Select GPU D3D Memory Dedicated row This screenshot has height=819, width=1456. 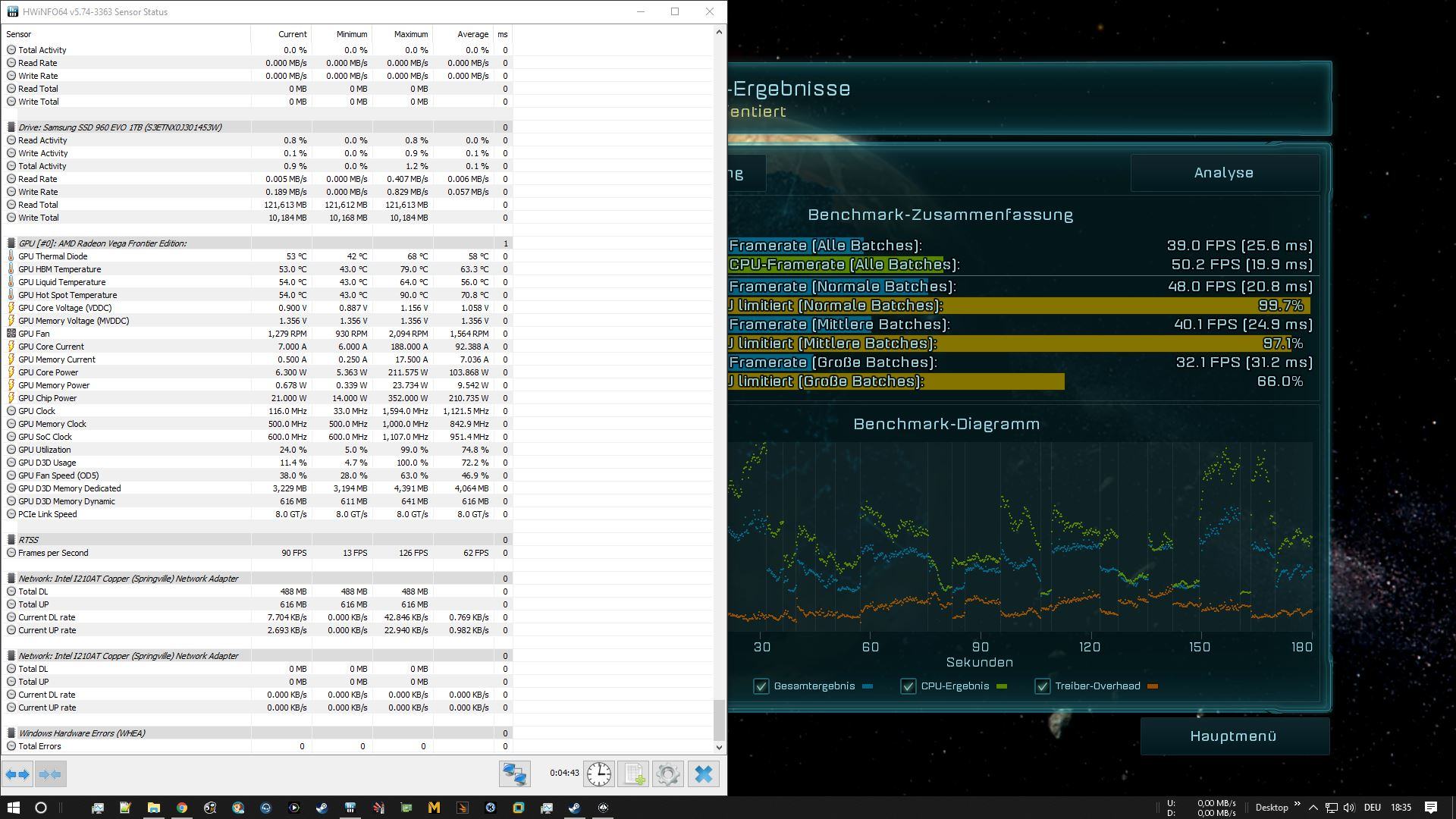258,488
